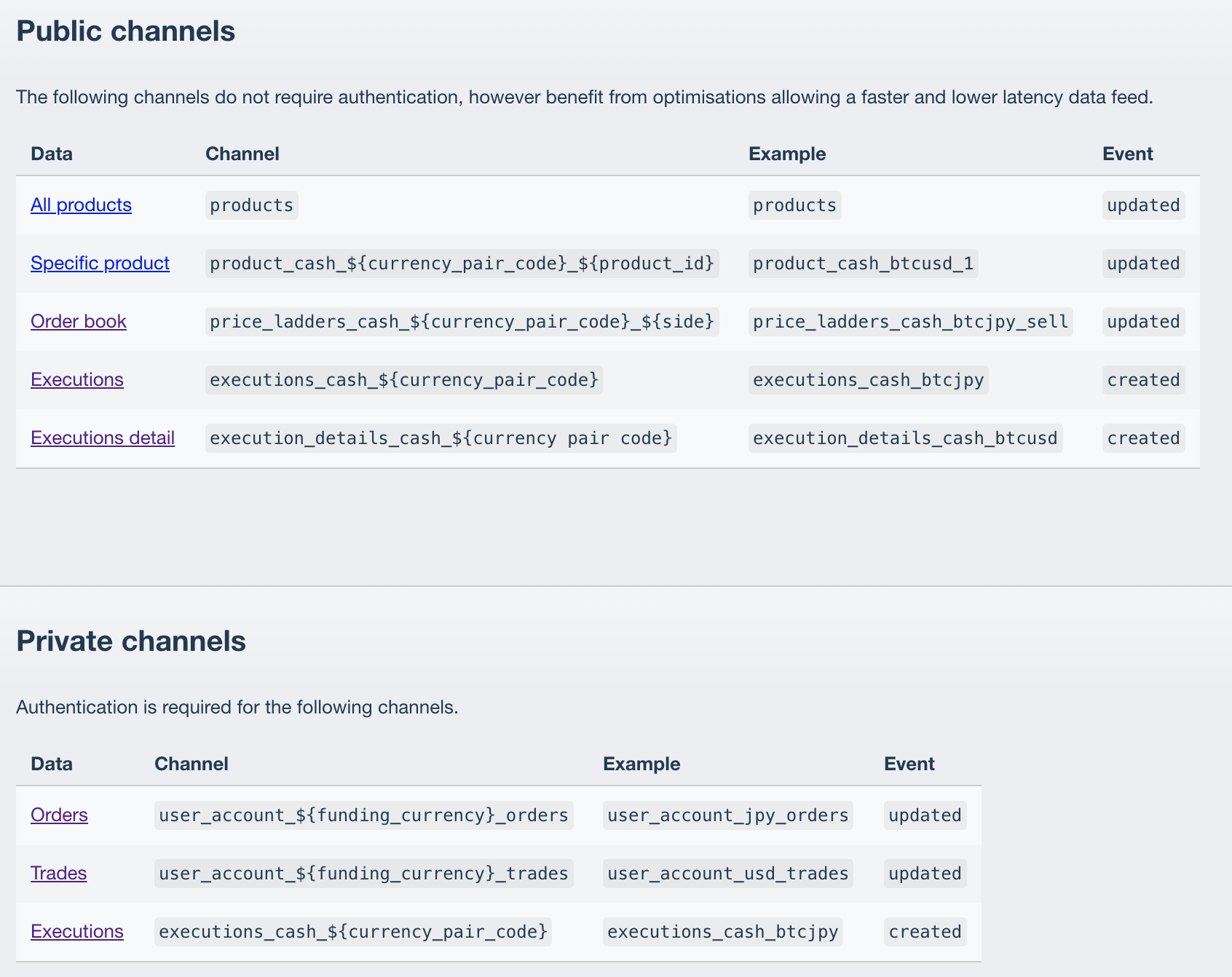Click the price_ladders_cash_btcjpy_sell example

[911, 322]
